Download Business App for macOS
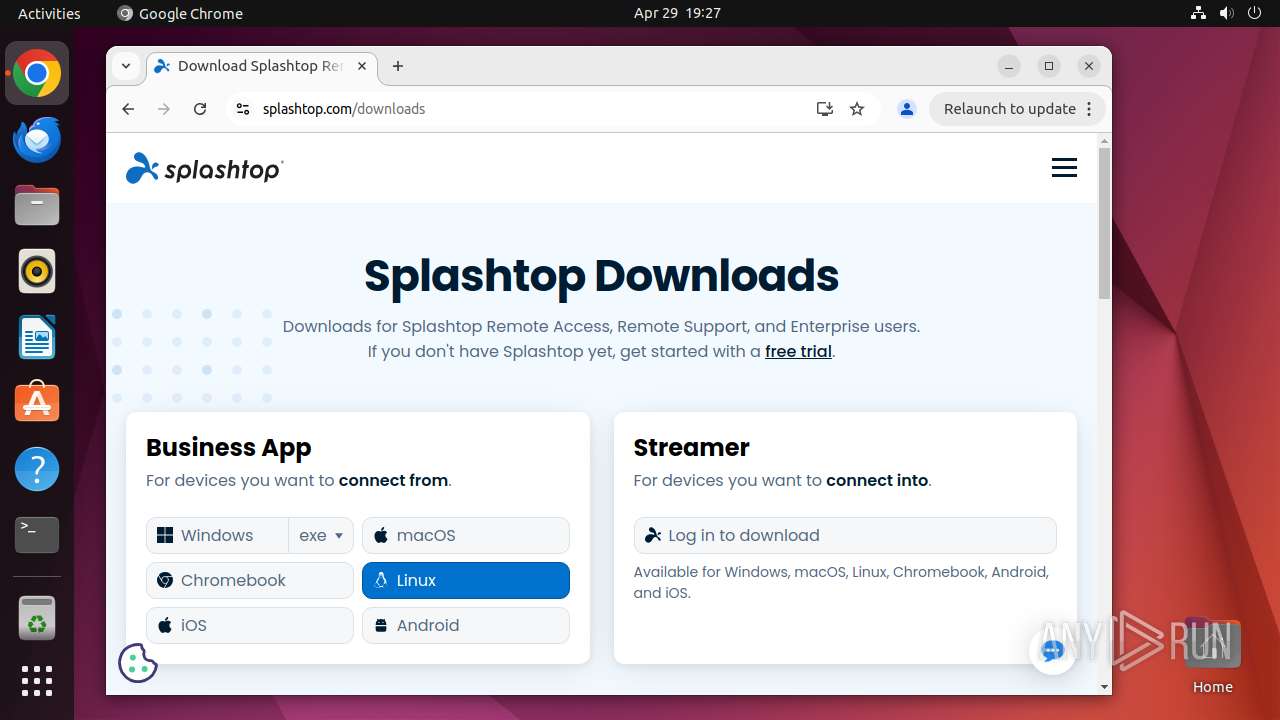Screen dimensions: 1280x720 [466, 535]
